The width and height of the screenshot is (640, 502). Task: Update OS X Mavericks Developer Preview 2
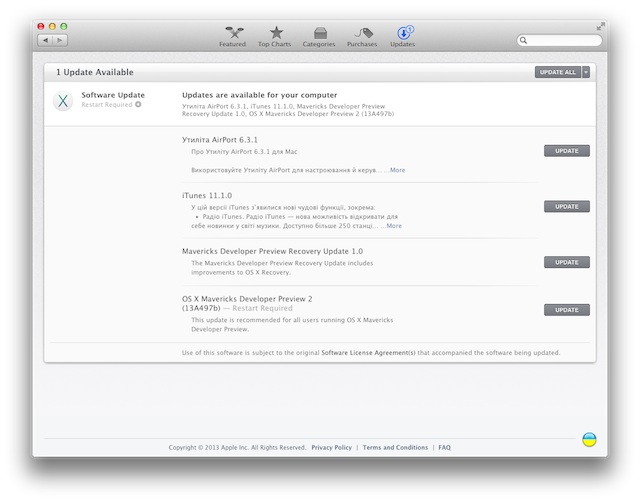point(567,310)
